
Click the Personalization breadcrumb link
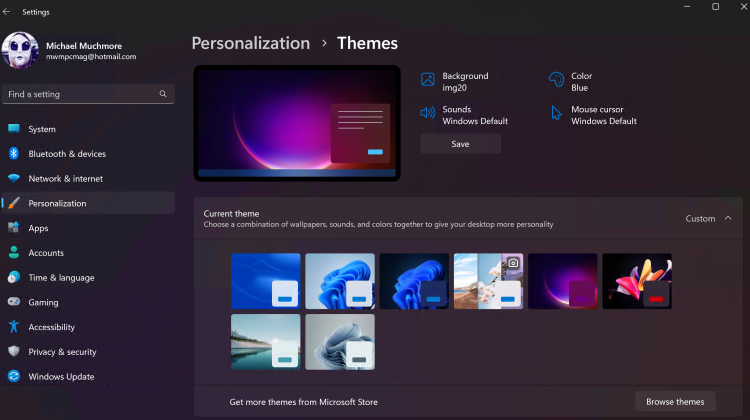point(251,43)
